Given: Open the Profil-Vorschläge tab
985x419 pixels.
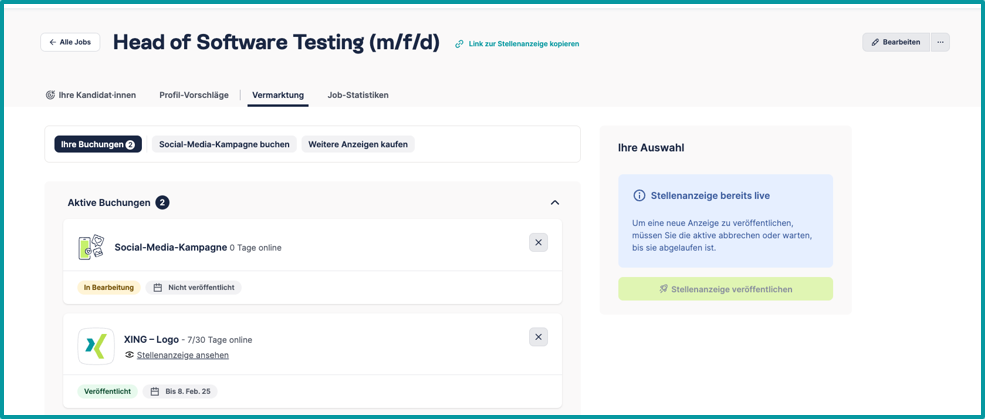Looking at the screenshot, I should coord(194,95).
